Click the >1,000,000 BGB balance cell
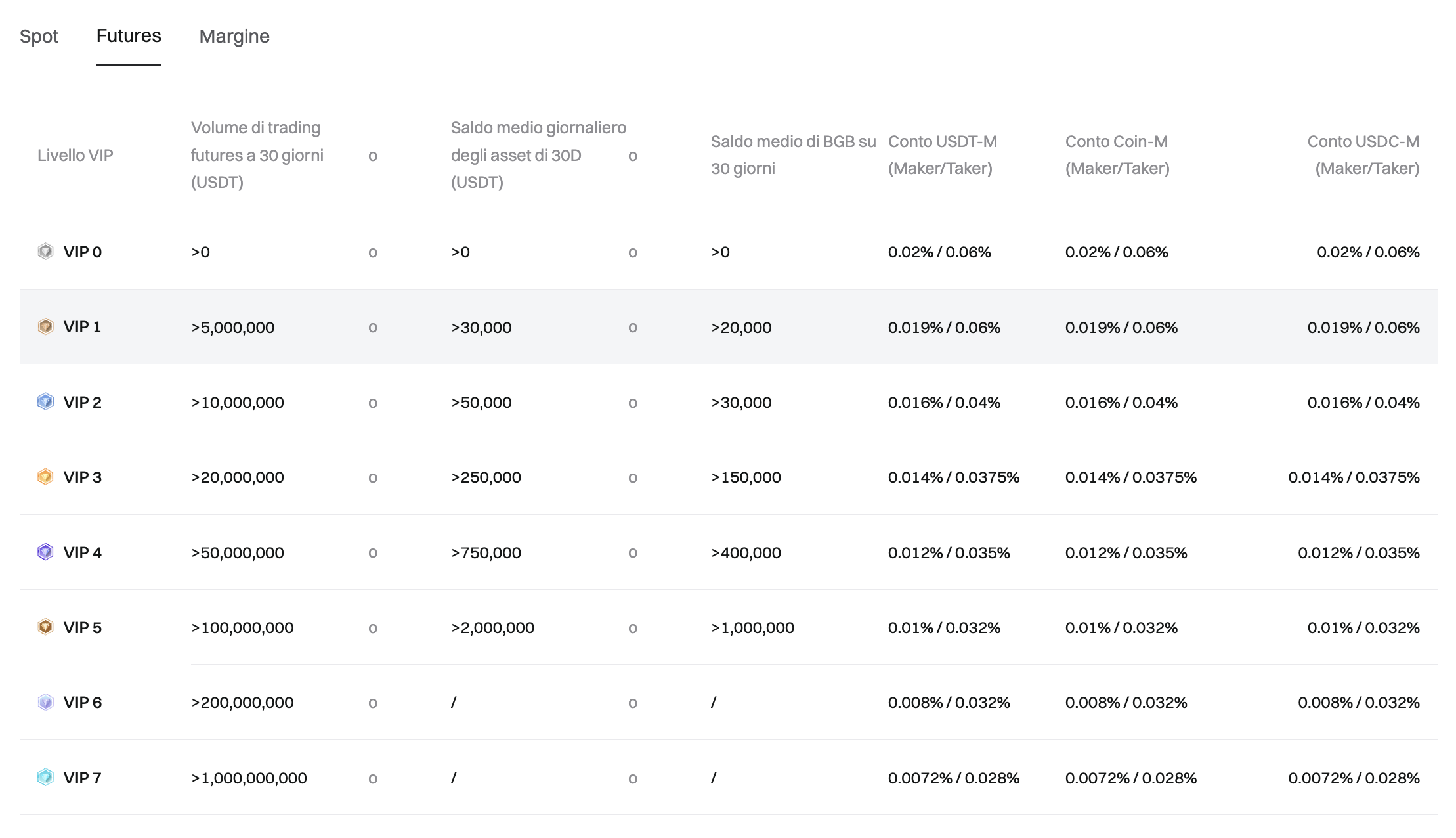 point(752,628)
